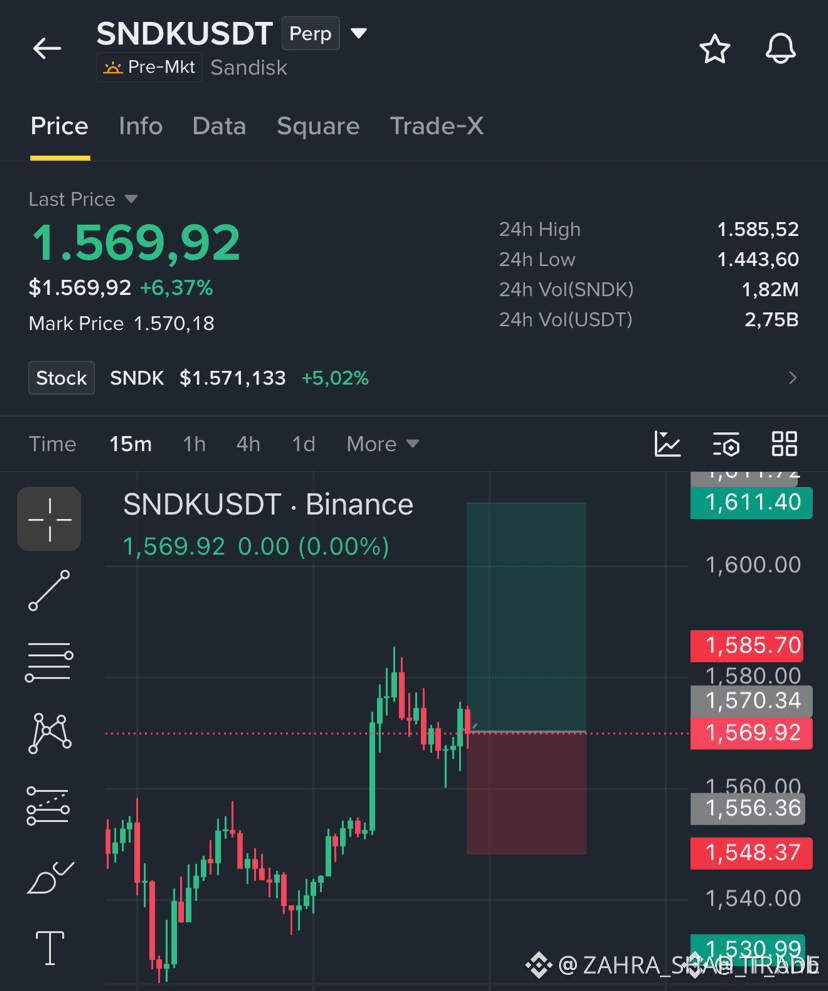This screenshot has width=828, height=991.
Task: Go back using the left arrow
Action: click(47, 48)
